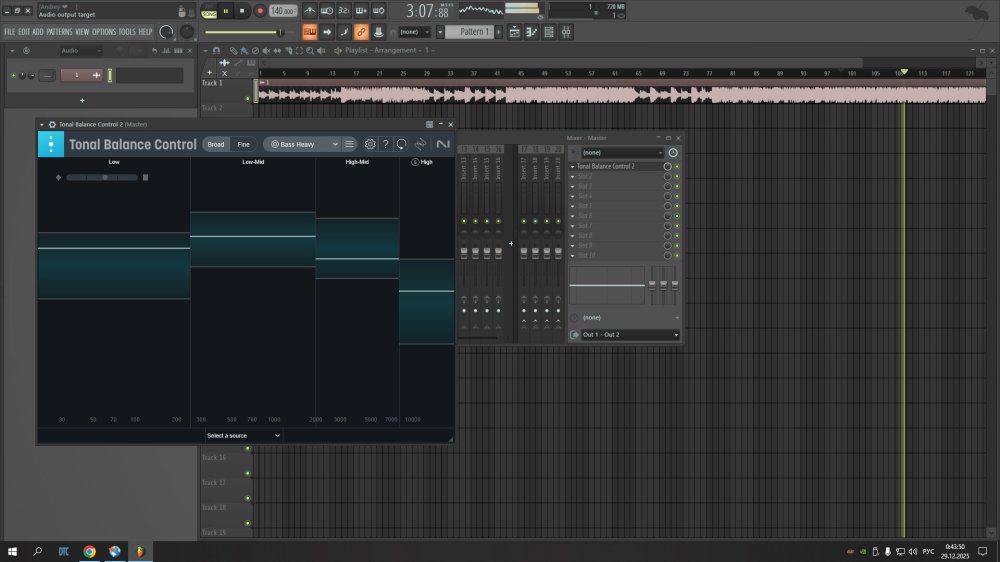Toggle the Slot 2 enable LED in Mixer

click(x=677, y=177)
